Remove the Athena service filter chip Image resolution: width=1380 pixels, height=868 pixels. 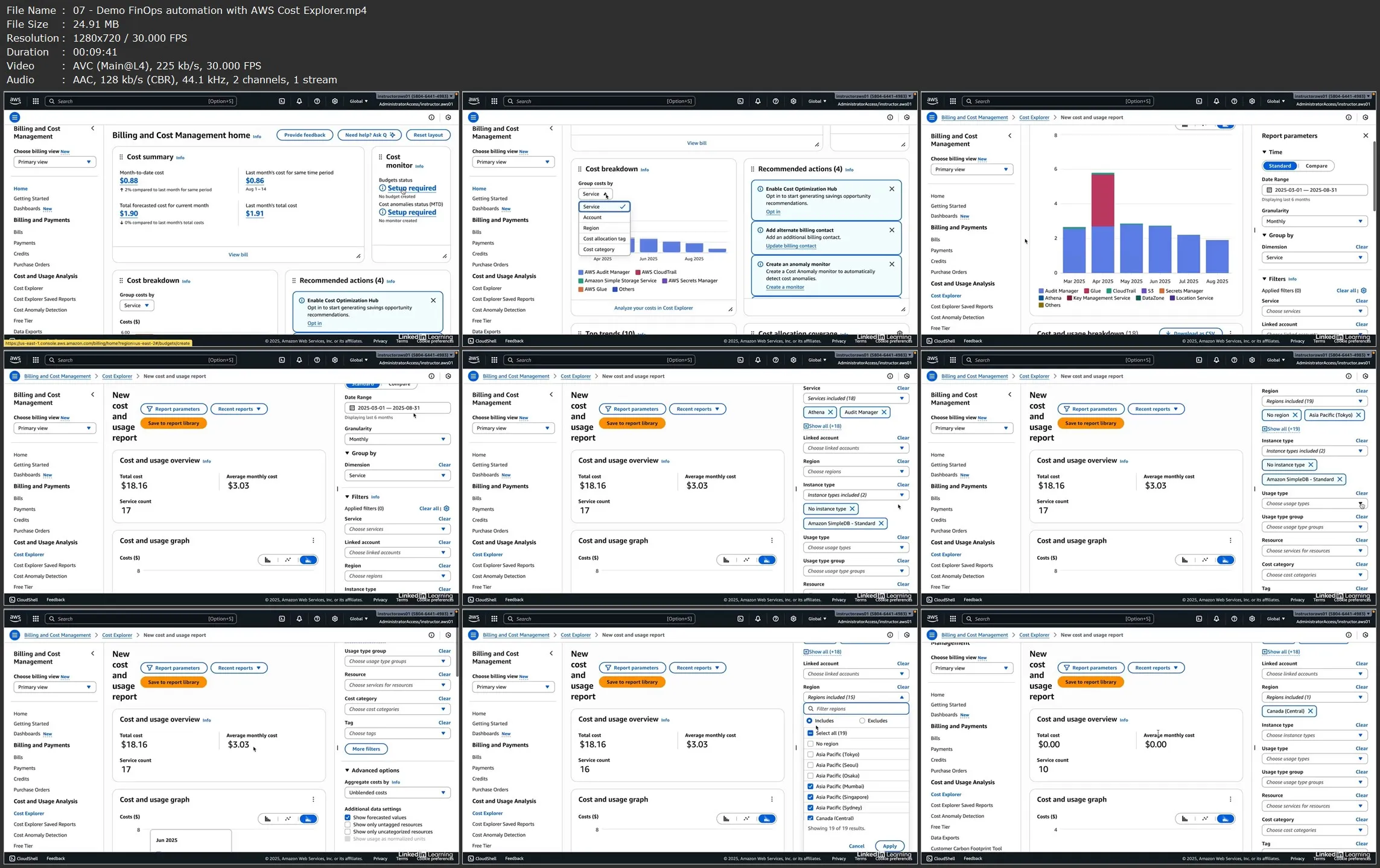(x=830, y=413)
